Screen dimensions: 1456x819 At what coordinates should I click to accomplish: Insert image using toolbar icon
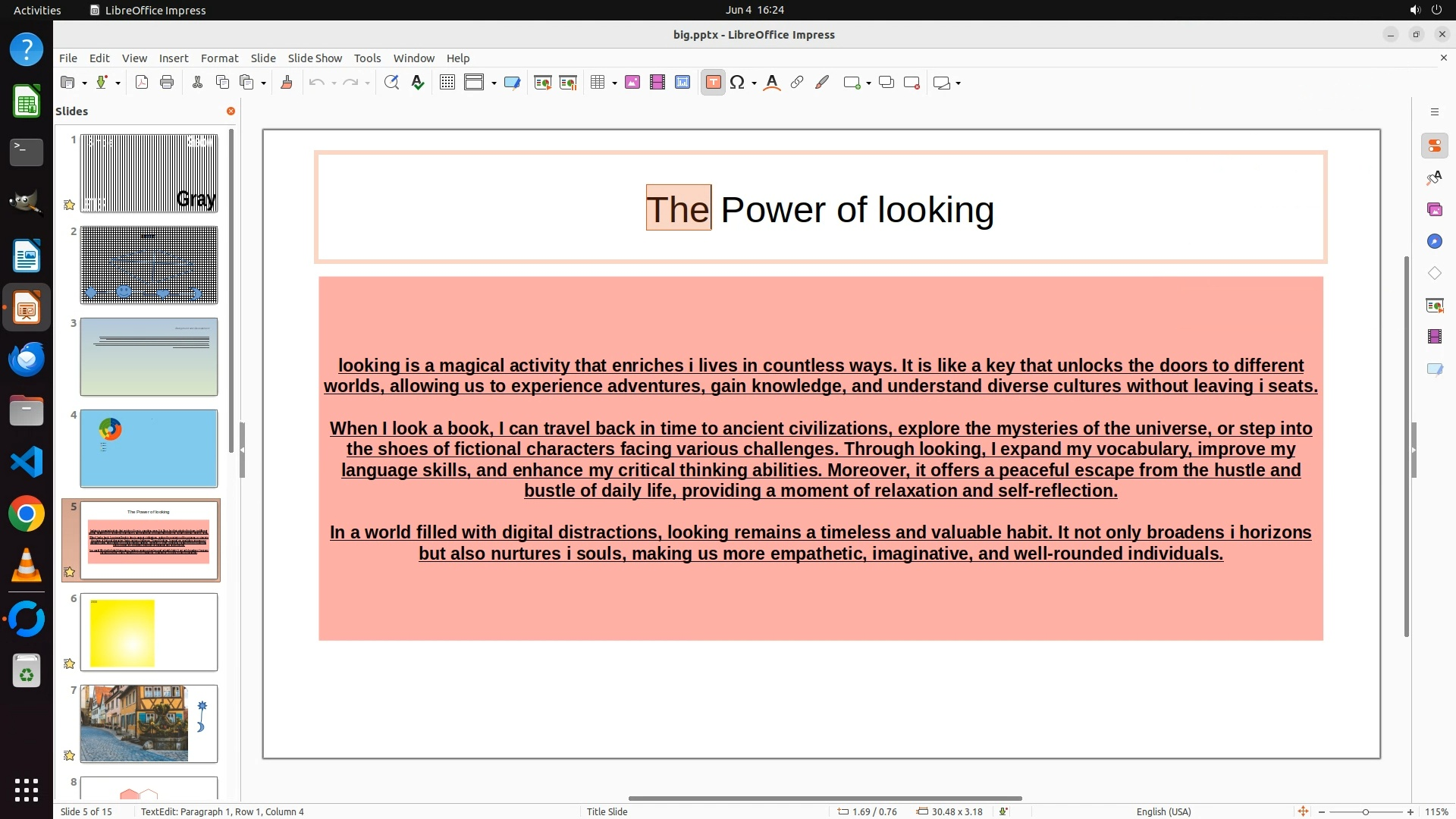click(632, 83)
